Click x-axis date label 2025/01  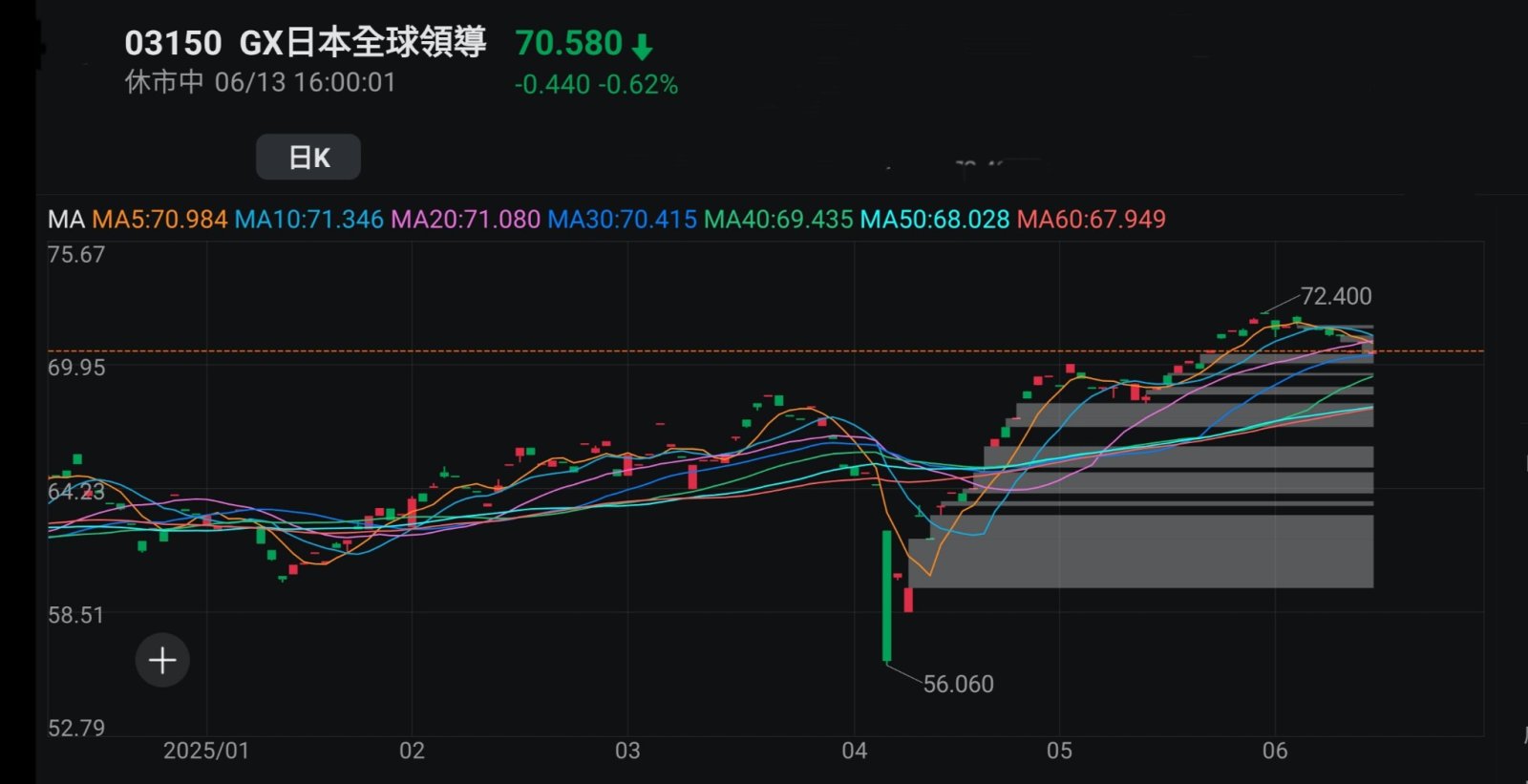[206, 751]
